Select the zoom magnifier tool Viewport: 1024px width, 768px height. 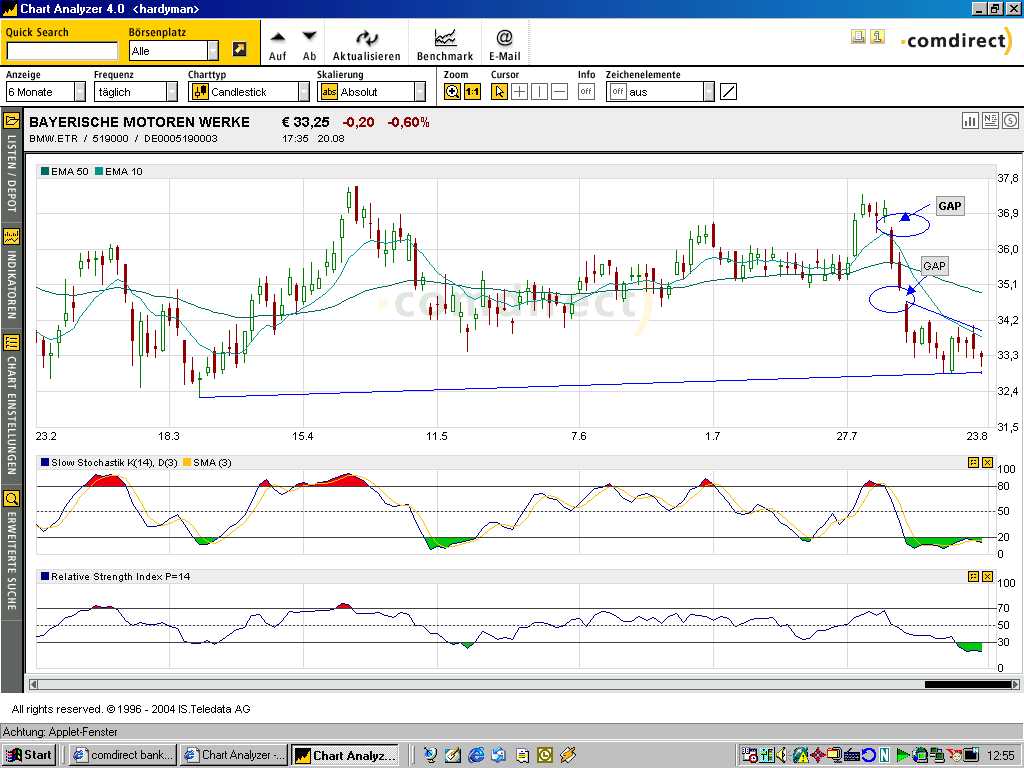coord(450,90)
